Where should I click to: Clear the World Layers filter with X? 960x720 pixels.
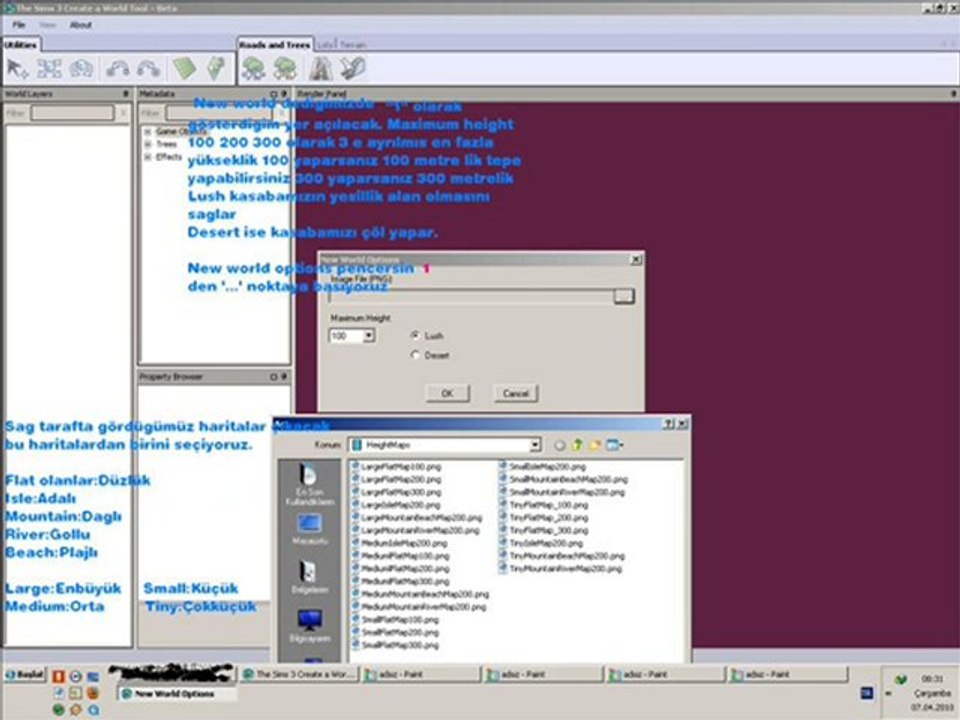(x=123, y=113)
